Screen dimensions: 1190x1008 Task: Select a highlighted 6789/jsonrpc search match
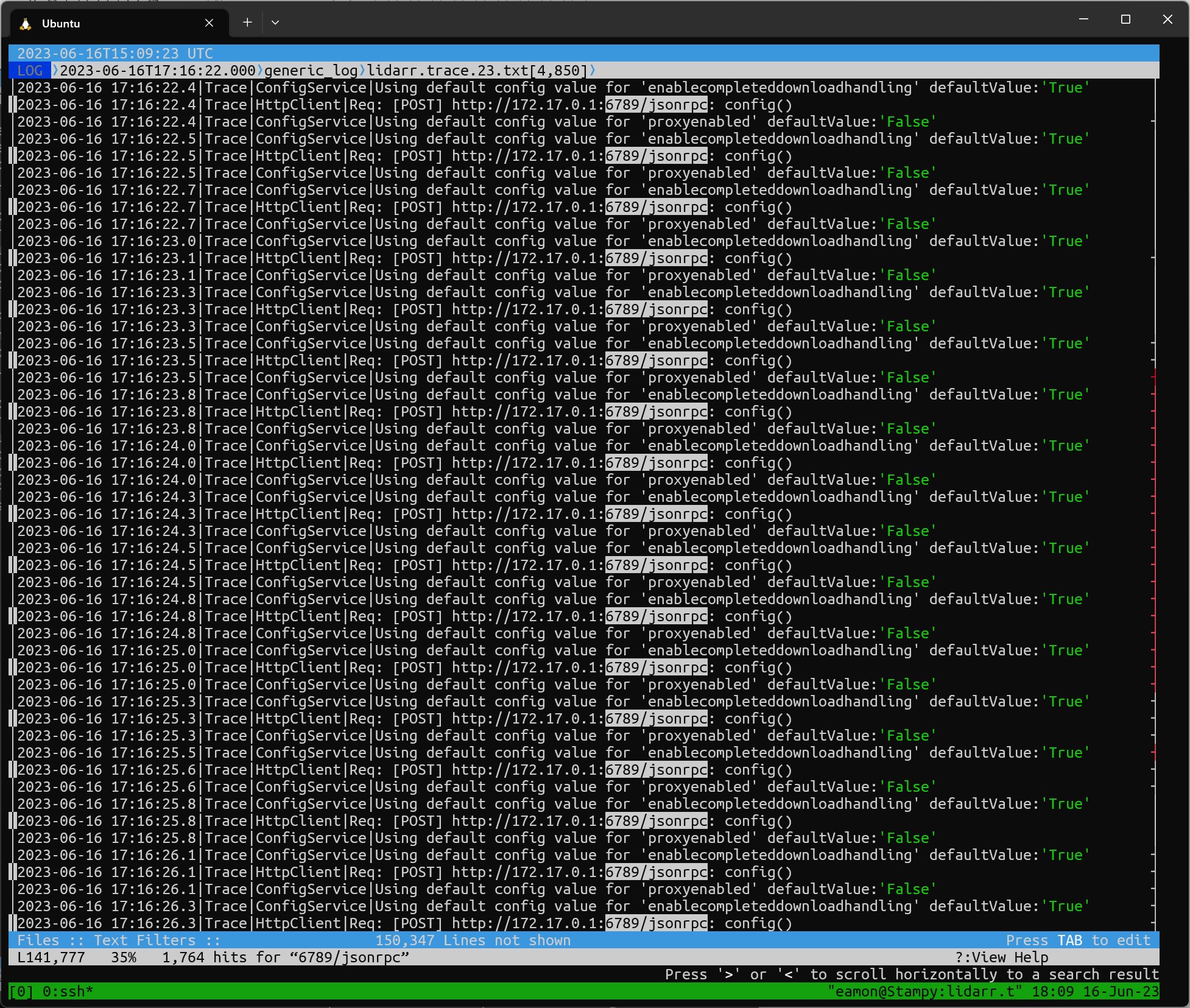(655, 104)
